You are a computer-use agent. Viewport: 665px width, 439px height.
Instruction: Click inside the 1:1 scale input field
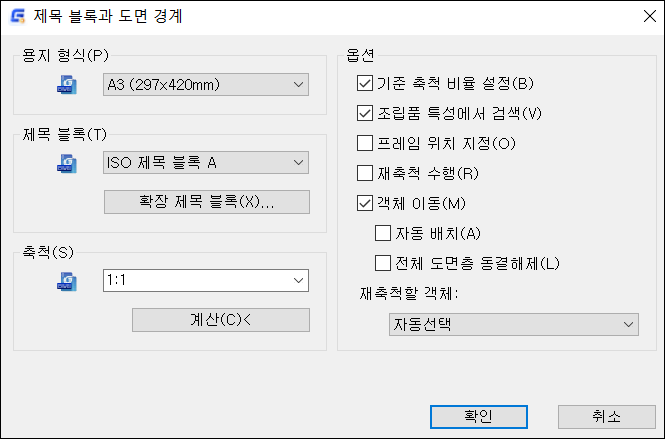coord(196,280)
